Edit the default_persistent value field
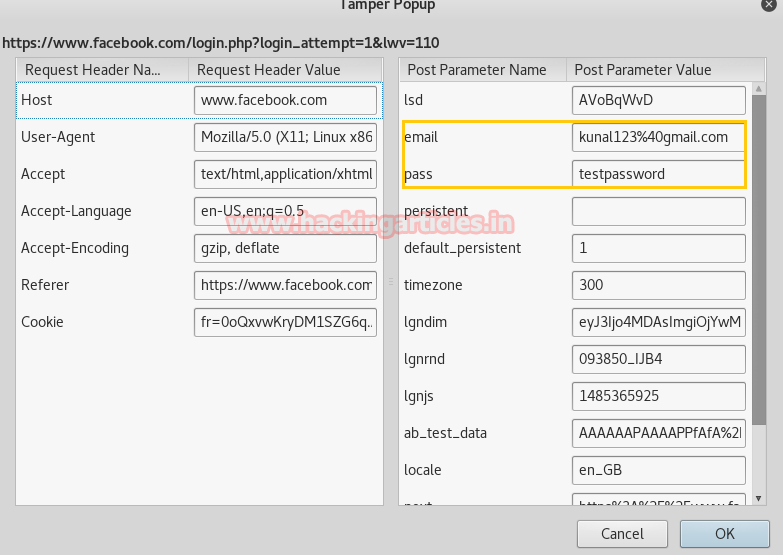783x555 pixels. (659, 248)
